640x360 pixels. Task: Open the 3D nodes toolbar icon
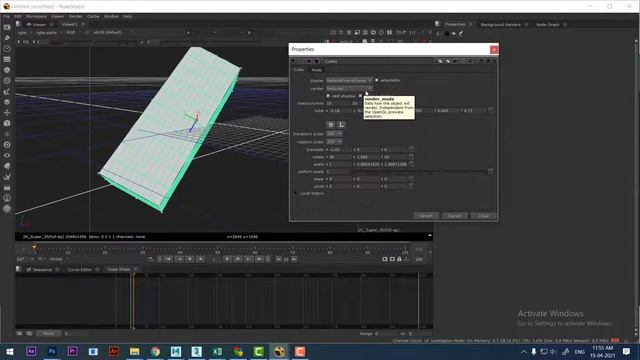pos(7,123)
